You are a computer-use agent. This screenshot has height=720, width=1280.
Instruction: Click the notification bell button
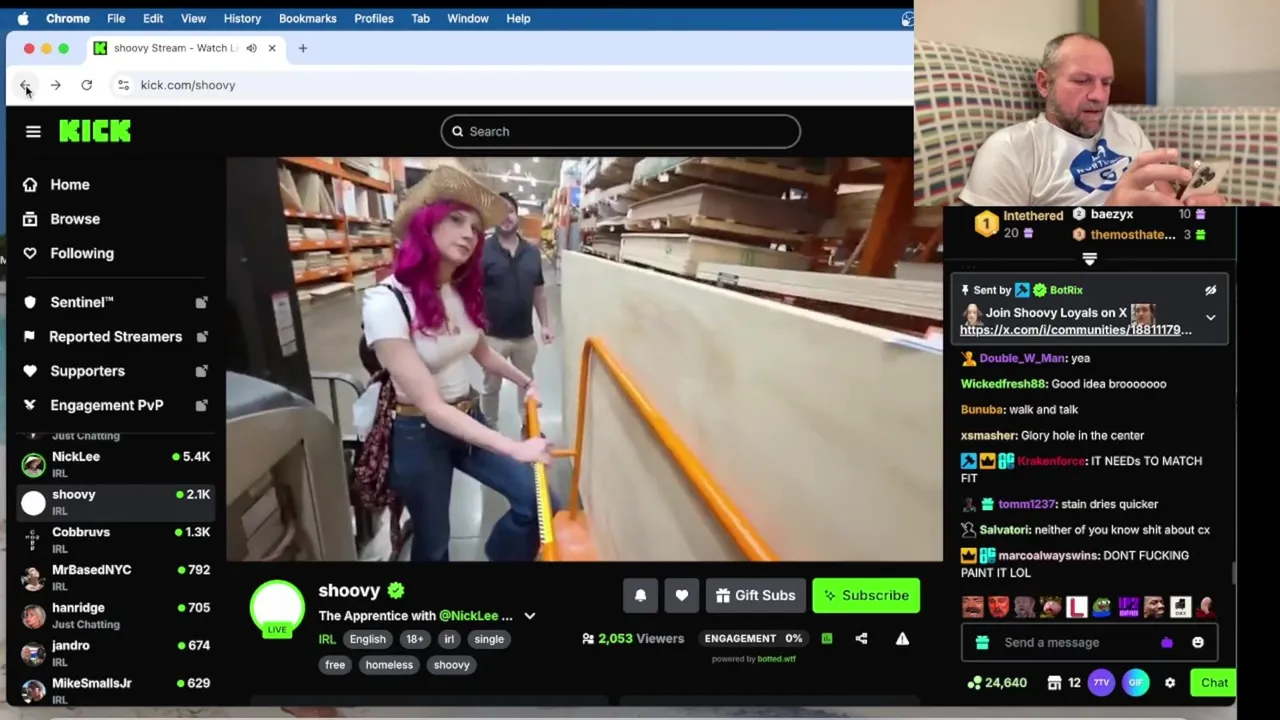[x=641, y=595]
